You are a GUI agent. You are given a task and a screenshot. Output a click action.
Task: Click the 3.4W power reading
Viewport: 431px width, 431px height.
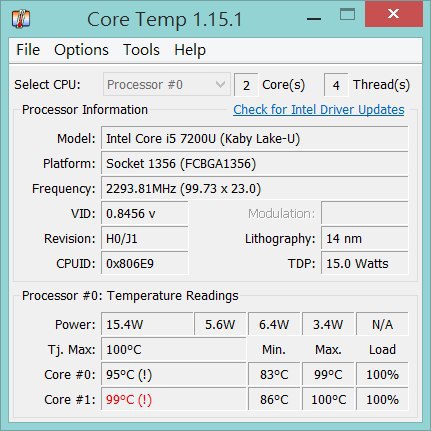[x=328, y=324]
